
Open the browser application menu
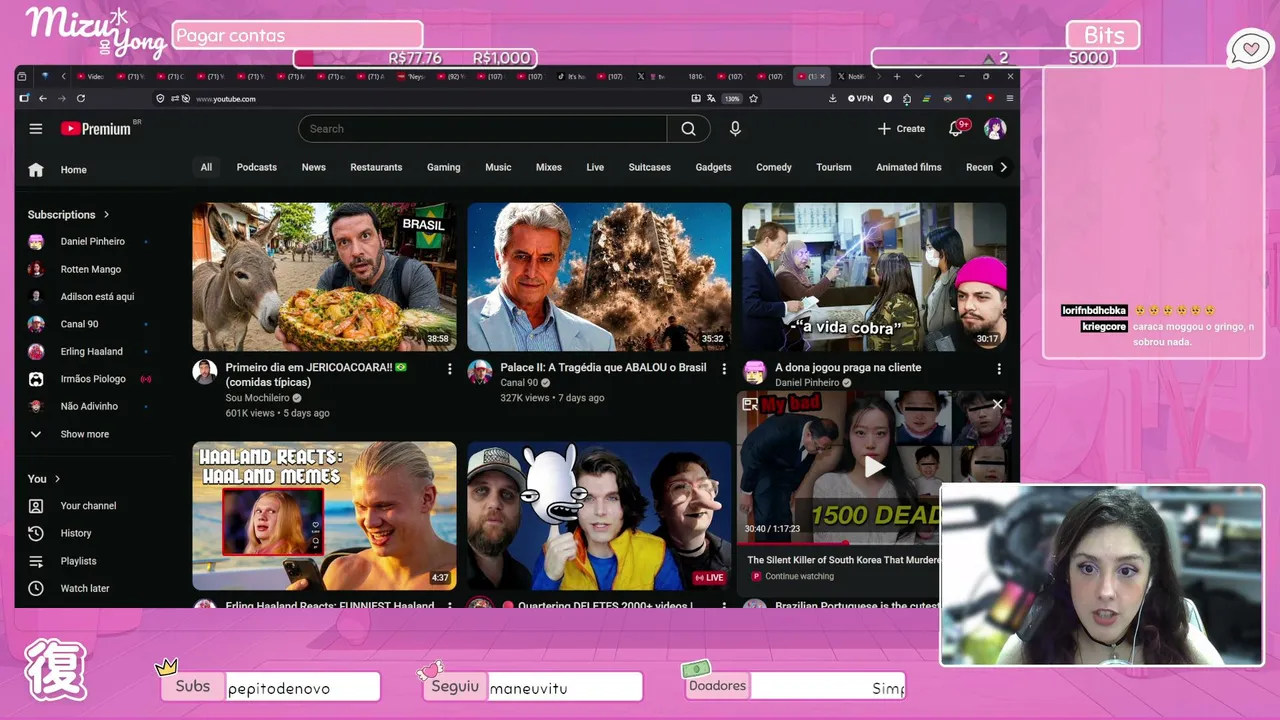[x=1010, y=99]
